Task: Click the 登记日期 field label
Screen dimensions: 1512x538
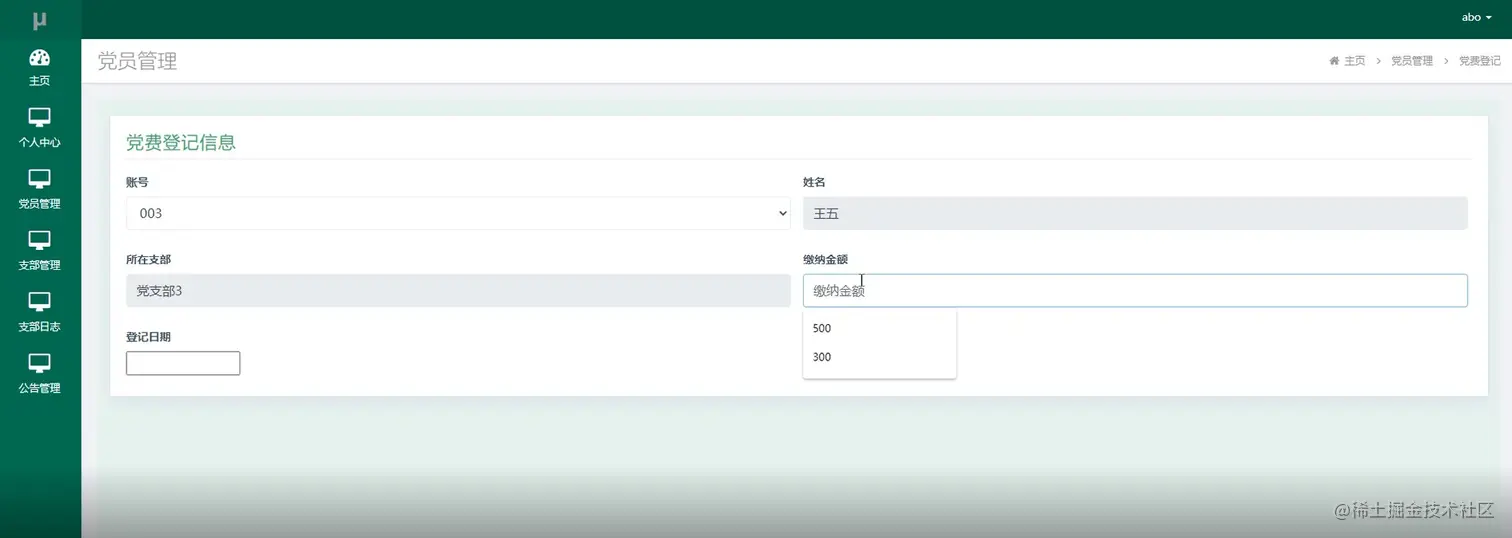Action: pyautogui.click(x=148, y=337)
